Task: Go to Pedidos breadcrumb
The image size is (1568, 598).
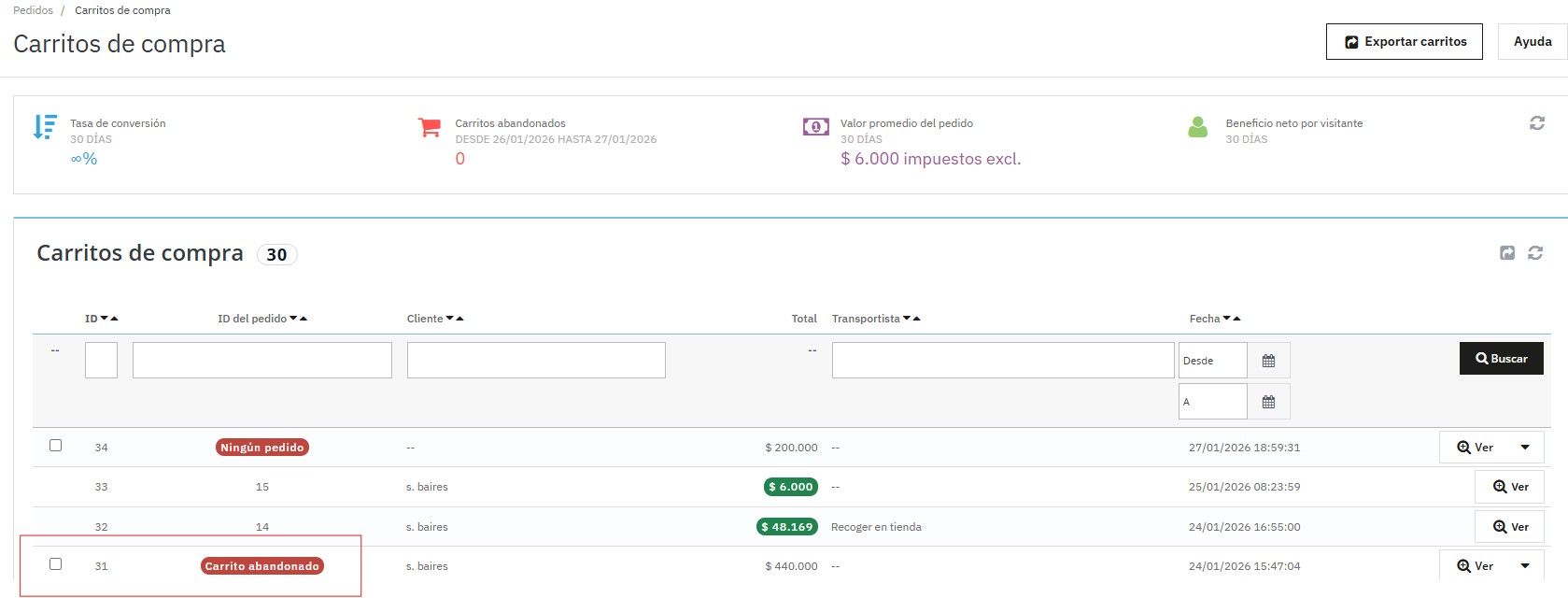Action: pyautogui.click(x=33, y=10)
